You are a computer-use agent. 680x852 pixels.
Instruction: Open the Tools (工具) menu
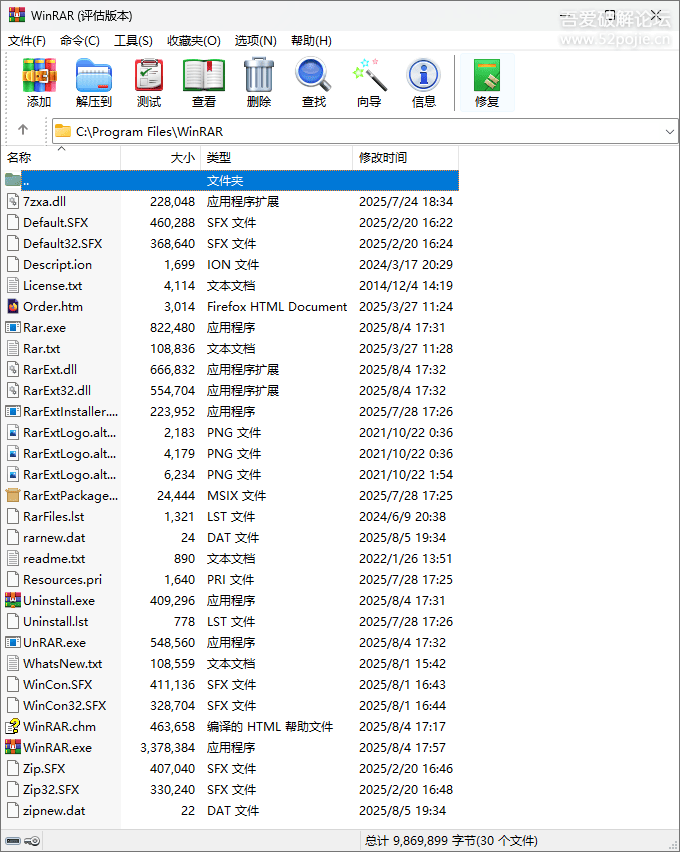tap(133, 40)
